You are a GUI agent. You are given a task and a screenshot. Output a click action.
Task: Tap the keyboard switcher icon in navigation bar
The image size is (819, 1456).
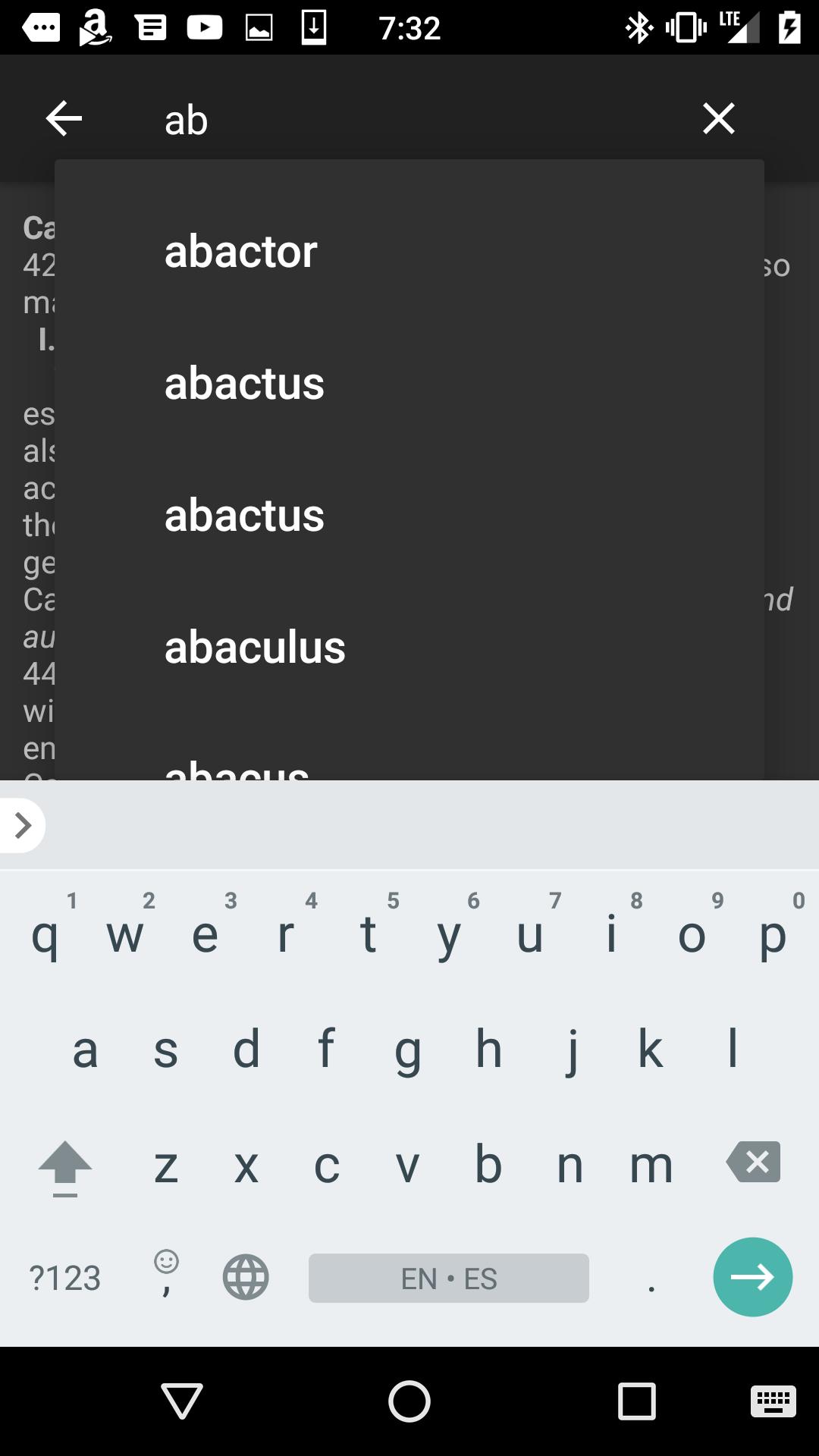(773, 1401)
